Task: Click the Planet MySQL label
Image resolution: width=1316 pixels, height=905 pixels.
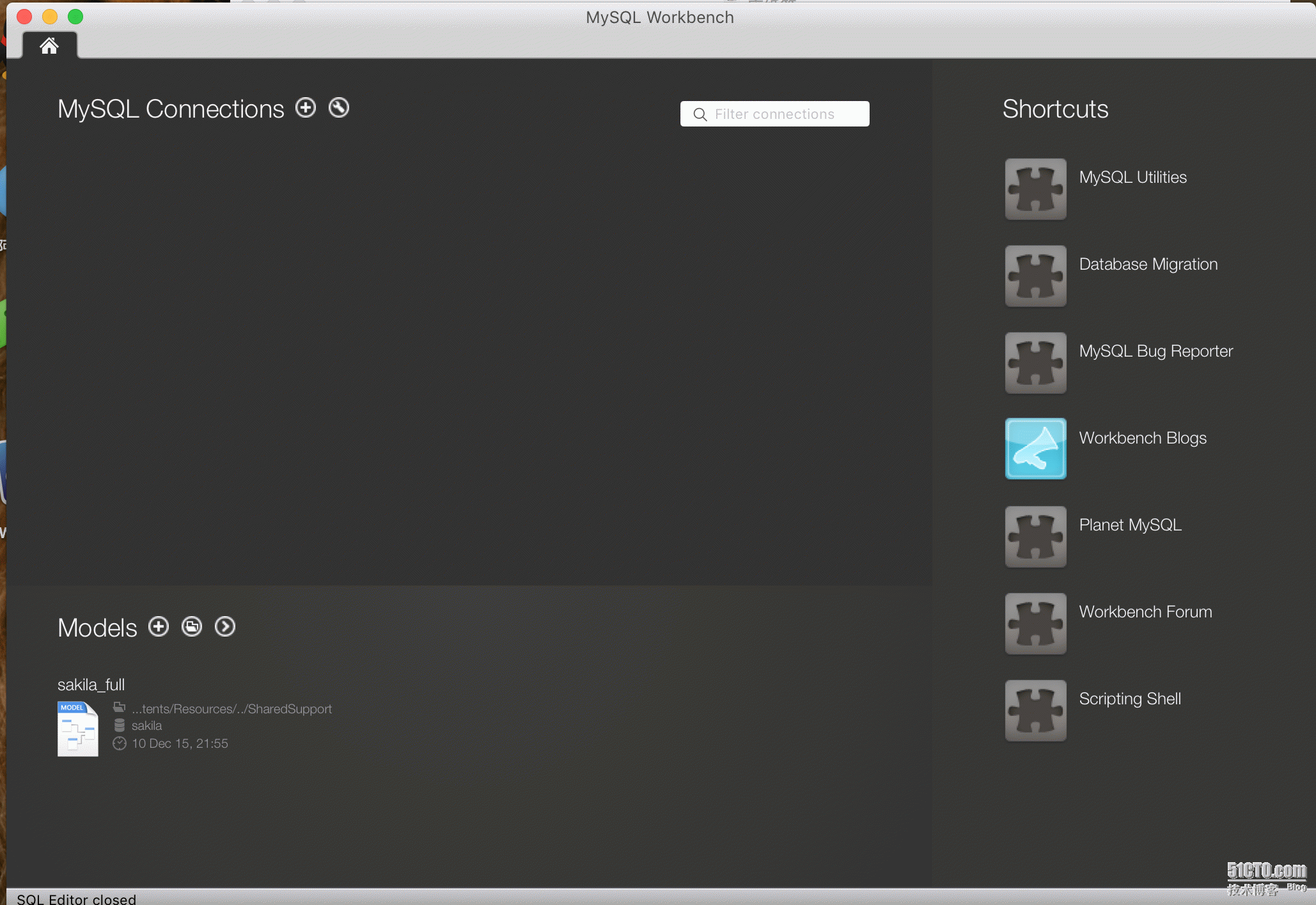Action: pyautogui.click(x=1130, y=525)
